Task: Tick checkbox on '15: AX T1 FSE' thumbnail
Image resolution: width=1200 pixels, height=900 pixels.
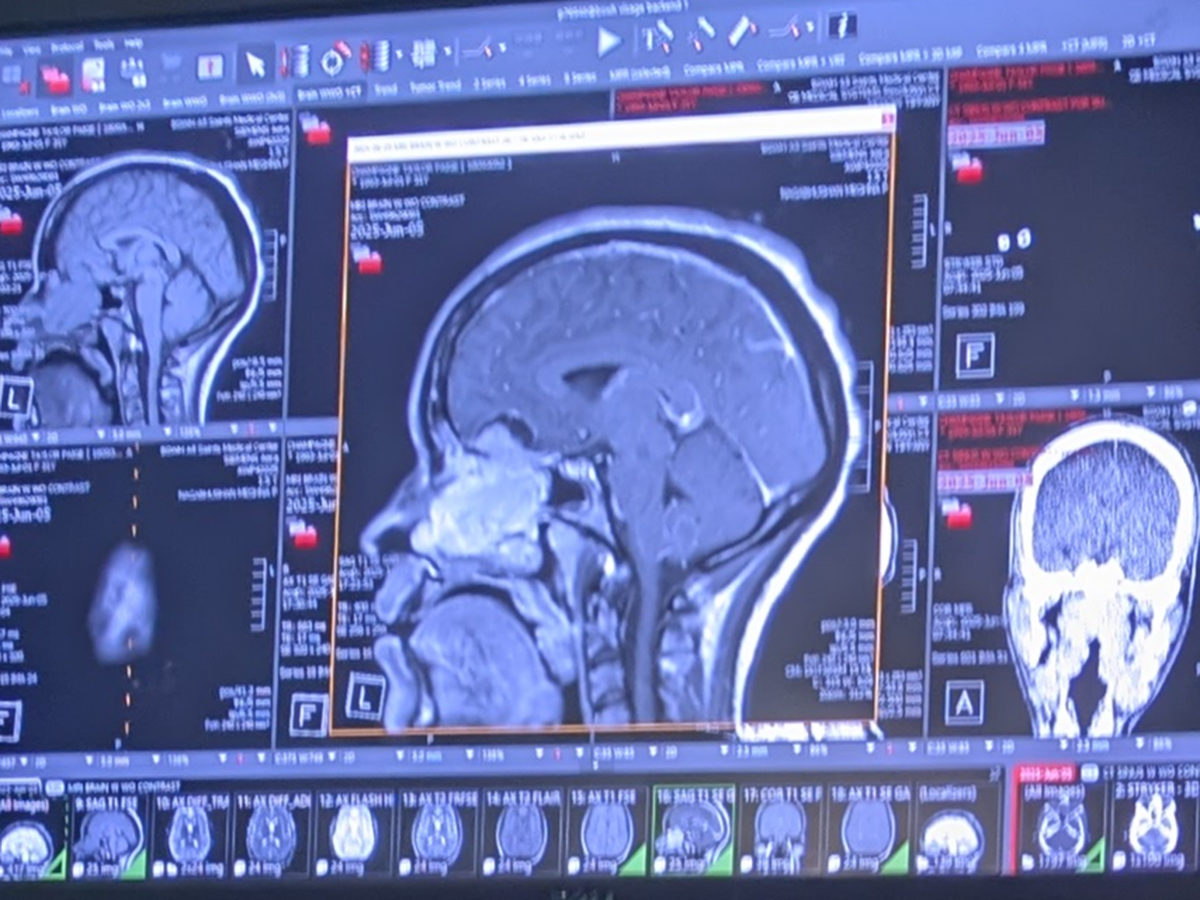Action: (x=576, y=862)
